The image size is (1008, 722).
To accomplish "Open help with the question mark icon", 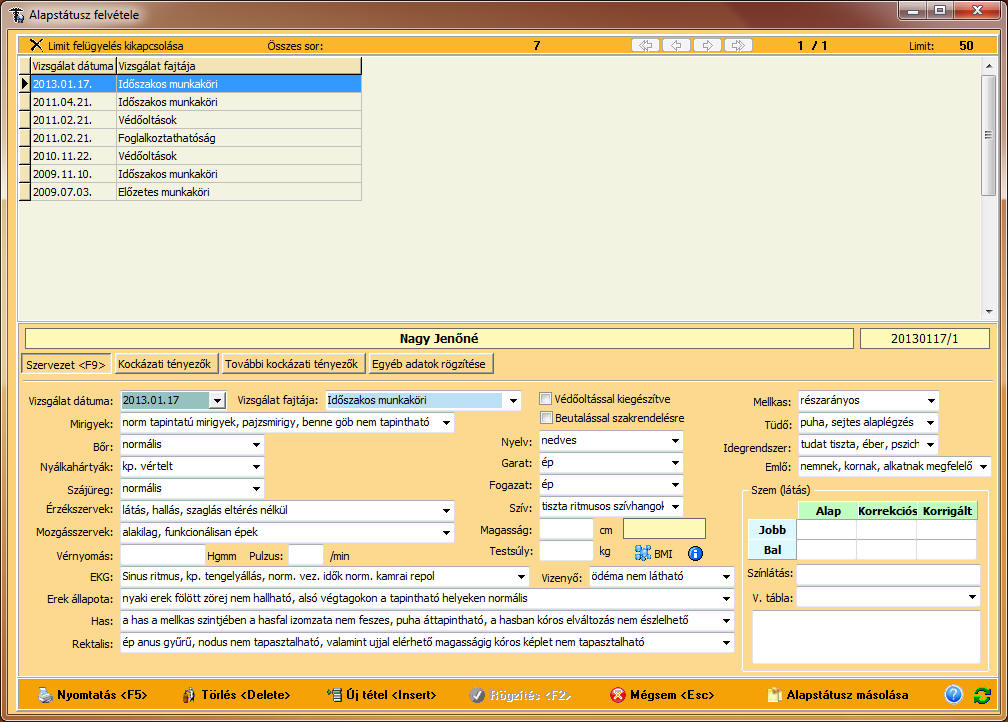I will coord(953,694).
